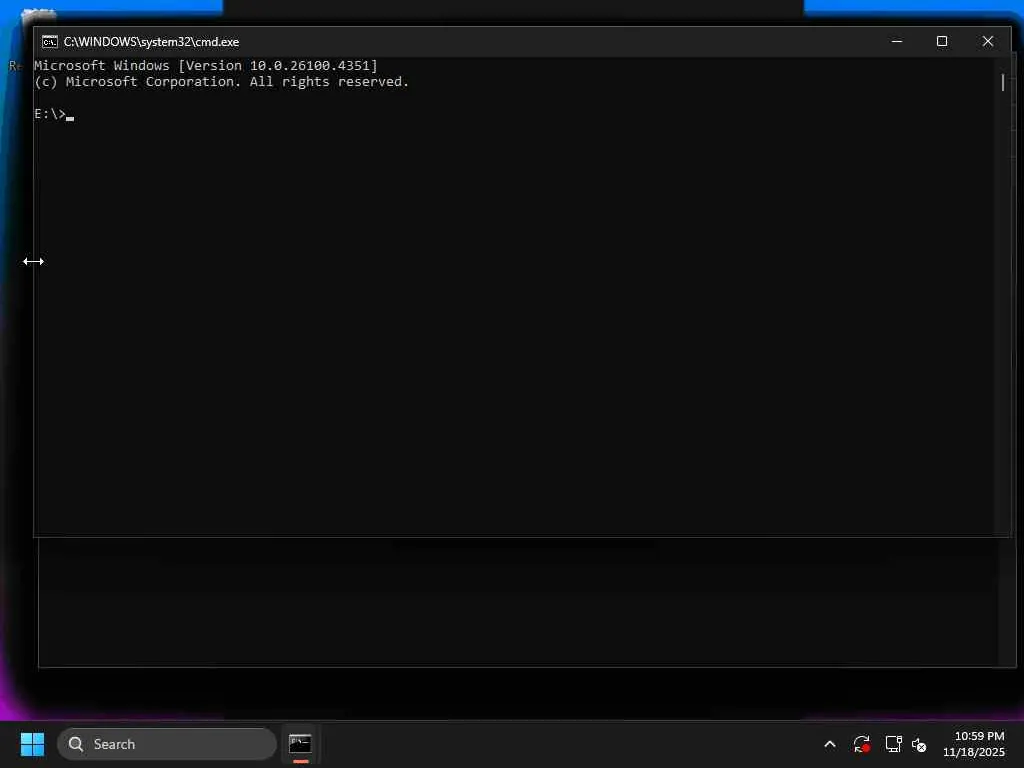Image resolution: width=1024 pixels, height=768 pixels.
Task: Open the sync update tray icon
Action: click(861, 744)
